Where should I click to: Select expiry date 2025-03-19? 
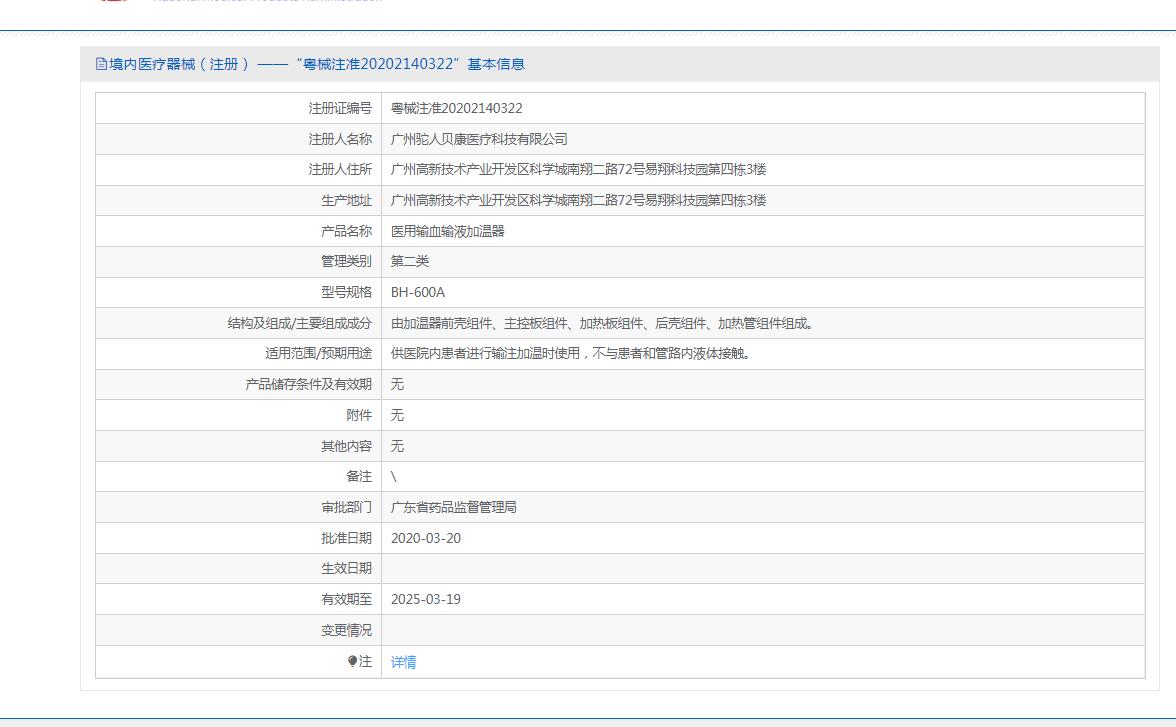click(426, 599)
